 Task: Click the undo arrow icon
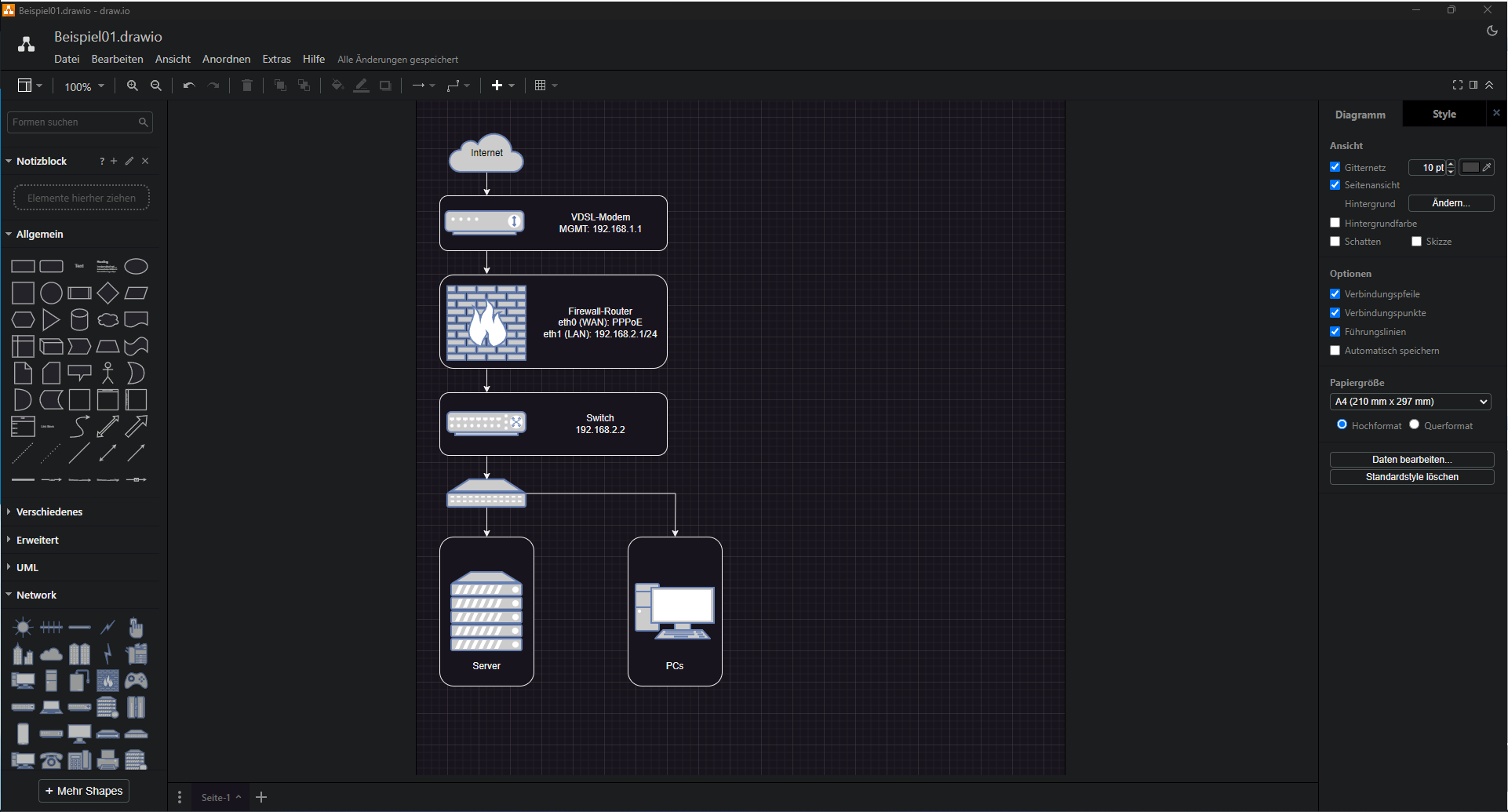pyautogui.click(x=188, y=86)
